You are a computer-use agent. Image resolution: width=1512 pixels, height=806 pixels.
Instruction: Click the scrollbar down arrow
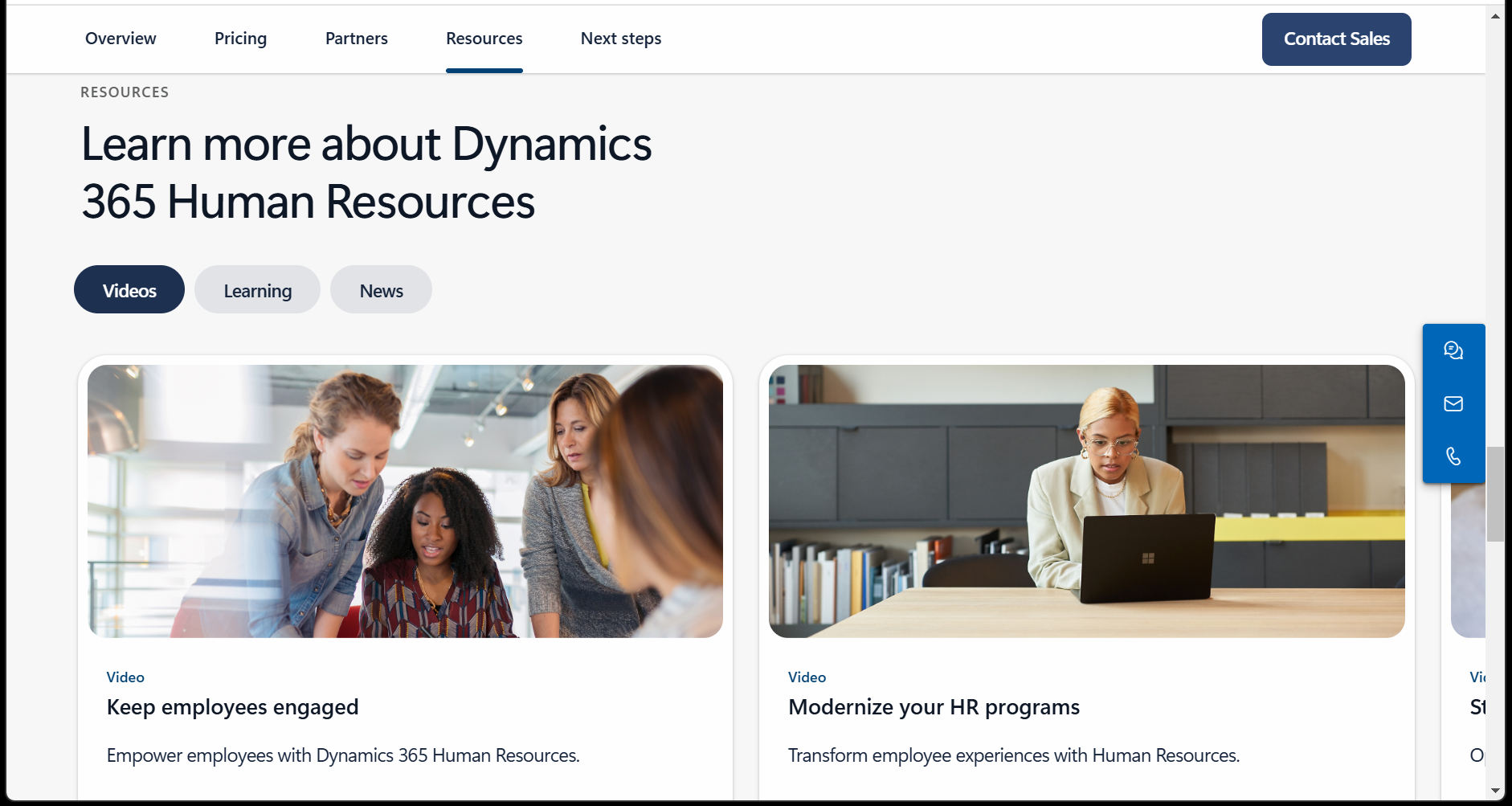pyautogui.click(x=1495, y=792)
